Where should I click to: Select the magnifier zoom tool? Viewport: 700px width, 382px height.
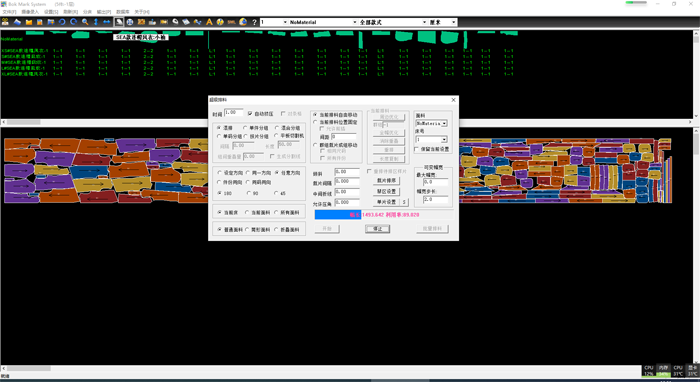(x=85, y=22)
